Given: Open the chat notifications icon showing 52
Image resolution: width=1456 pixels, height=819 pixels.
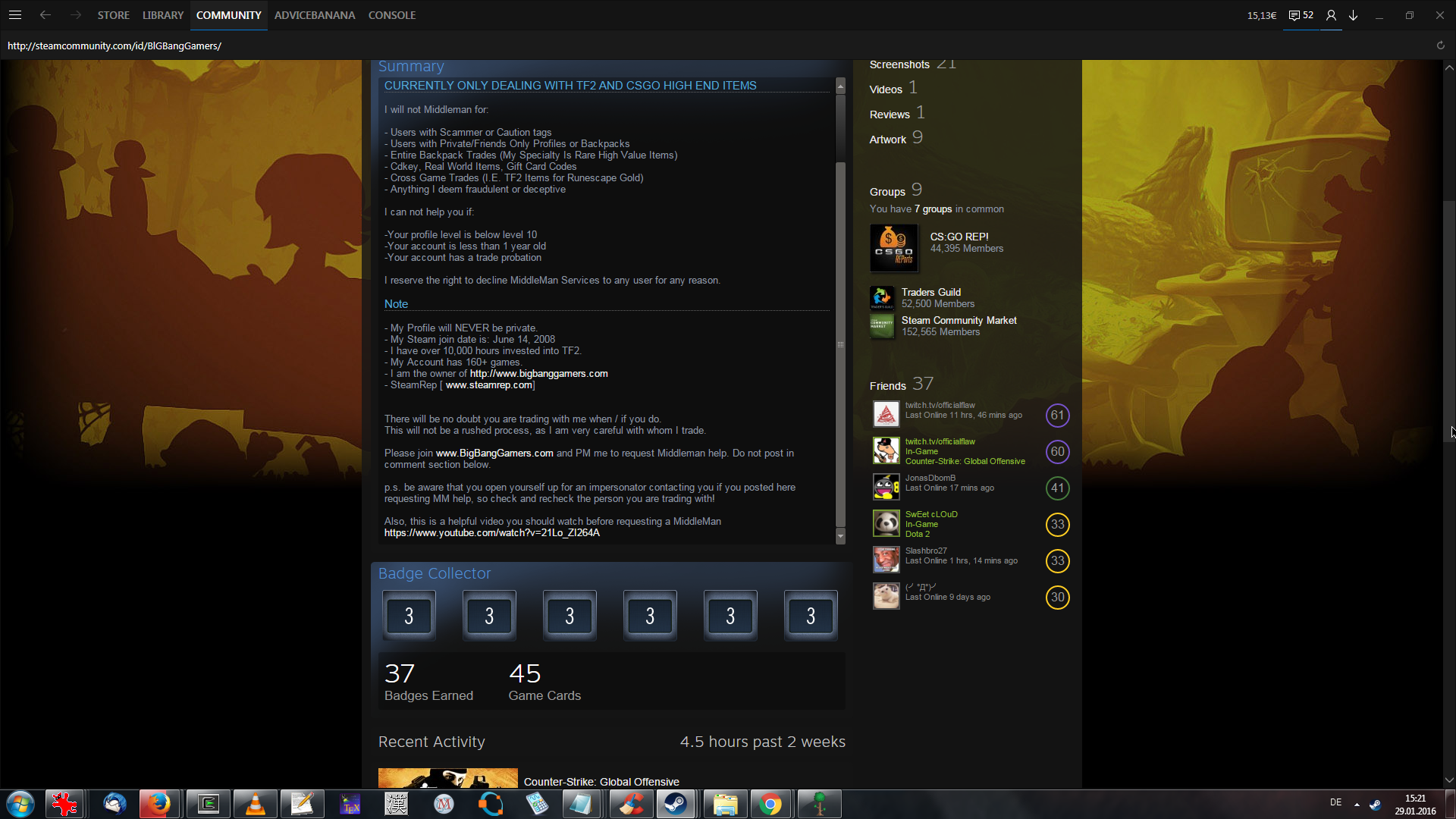Looking at the screenshot, I should pos(1301,15).
